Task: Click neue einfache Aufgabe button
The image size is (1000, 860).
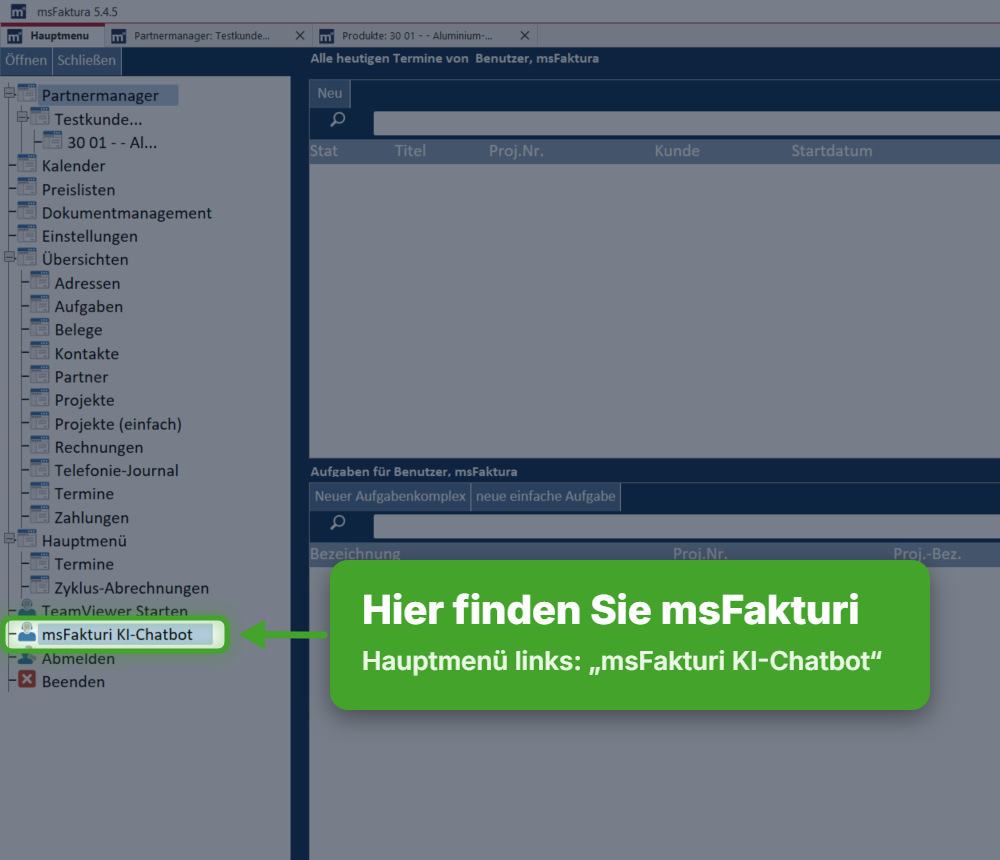Action: [545, 496]
